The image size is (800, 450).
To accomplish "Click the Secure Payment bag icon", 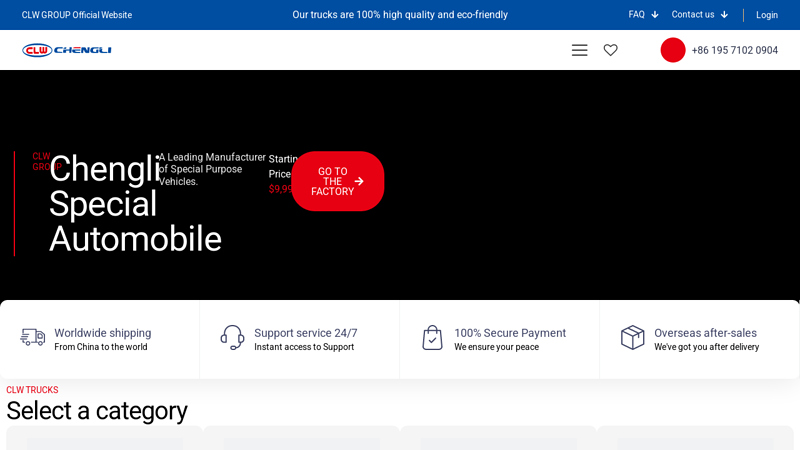I will tap(432, 337).
